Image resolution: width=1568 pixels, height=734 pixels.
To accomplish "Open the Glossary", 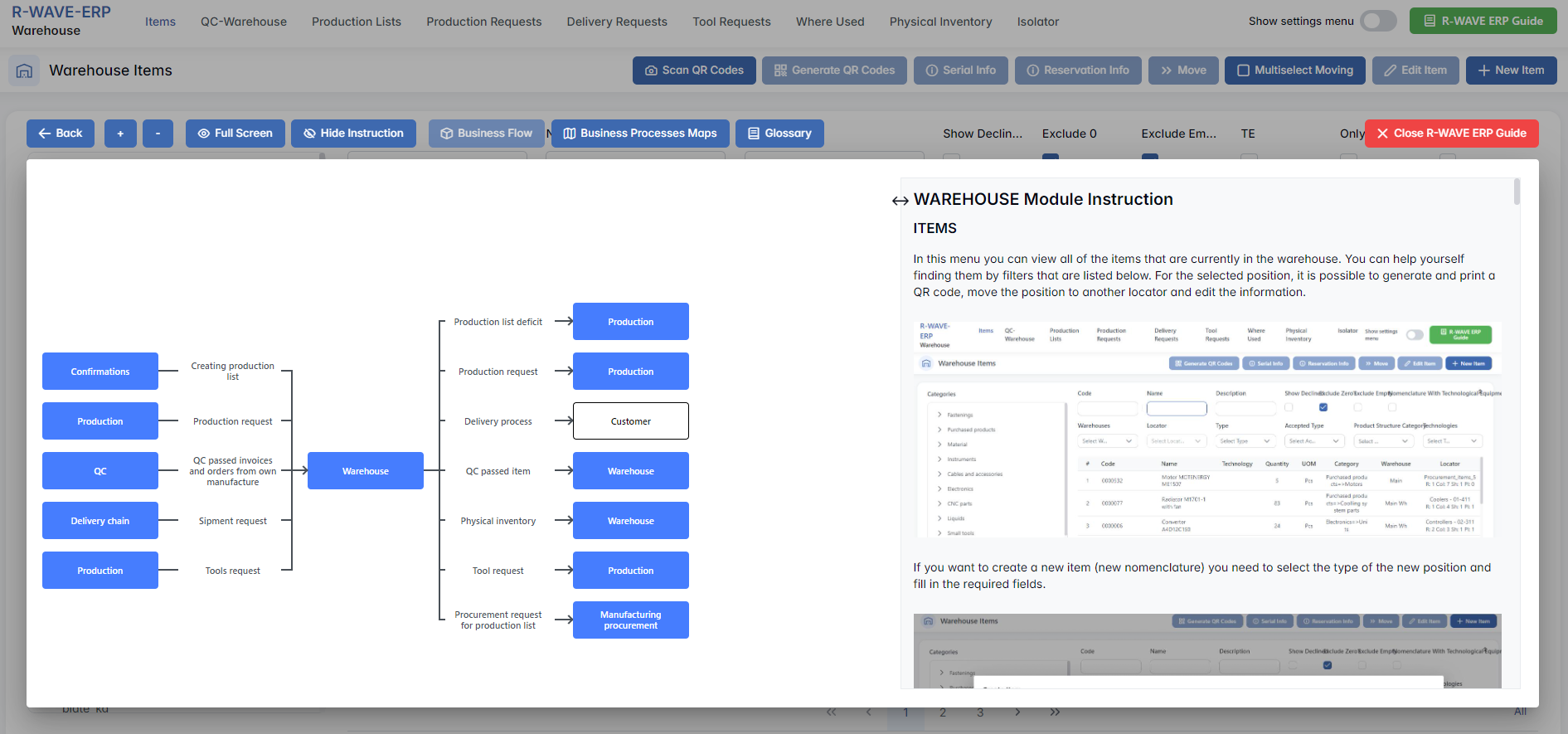I will click(779, 134).
